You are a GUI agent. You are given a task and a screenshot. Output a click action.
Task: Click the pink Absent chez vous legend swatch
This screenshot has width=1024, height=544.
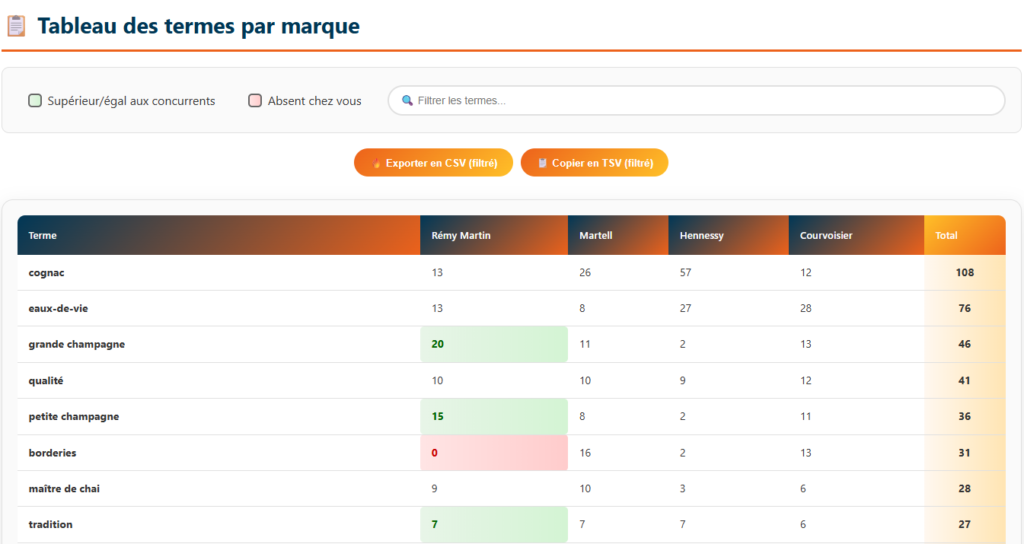point(255,101)
